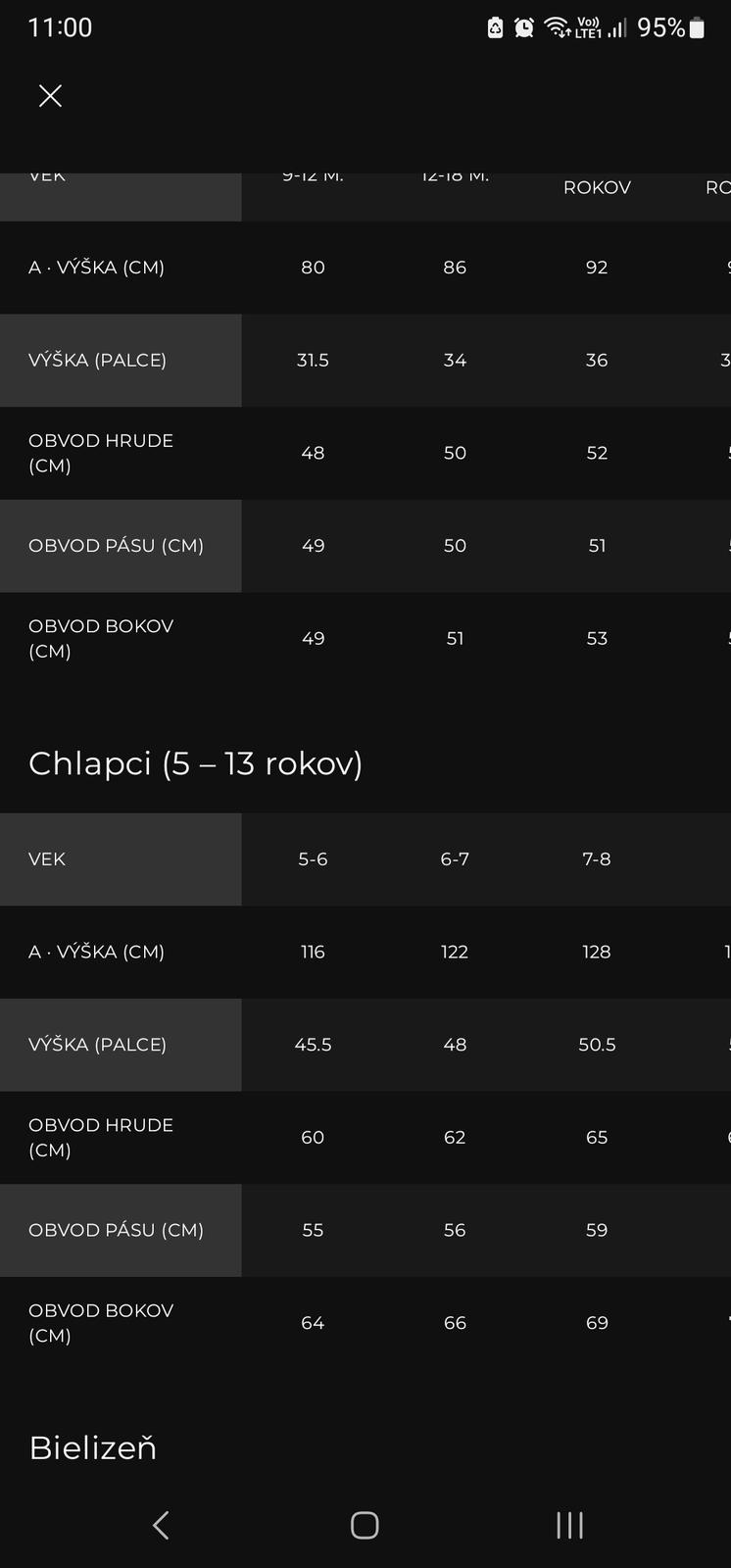
Task: Tap the alarm clock status icon
Action: 524,27
